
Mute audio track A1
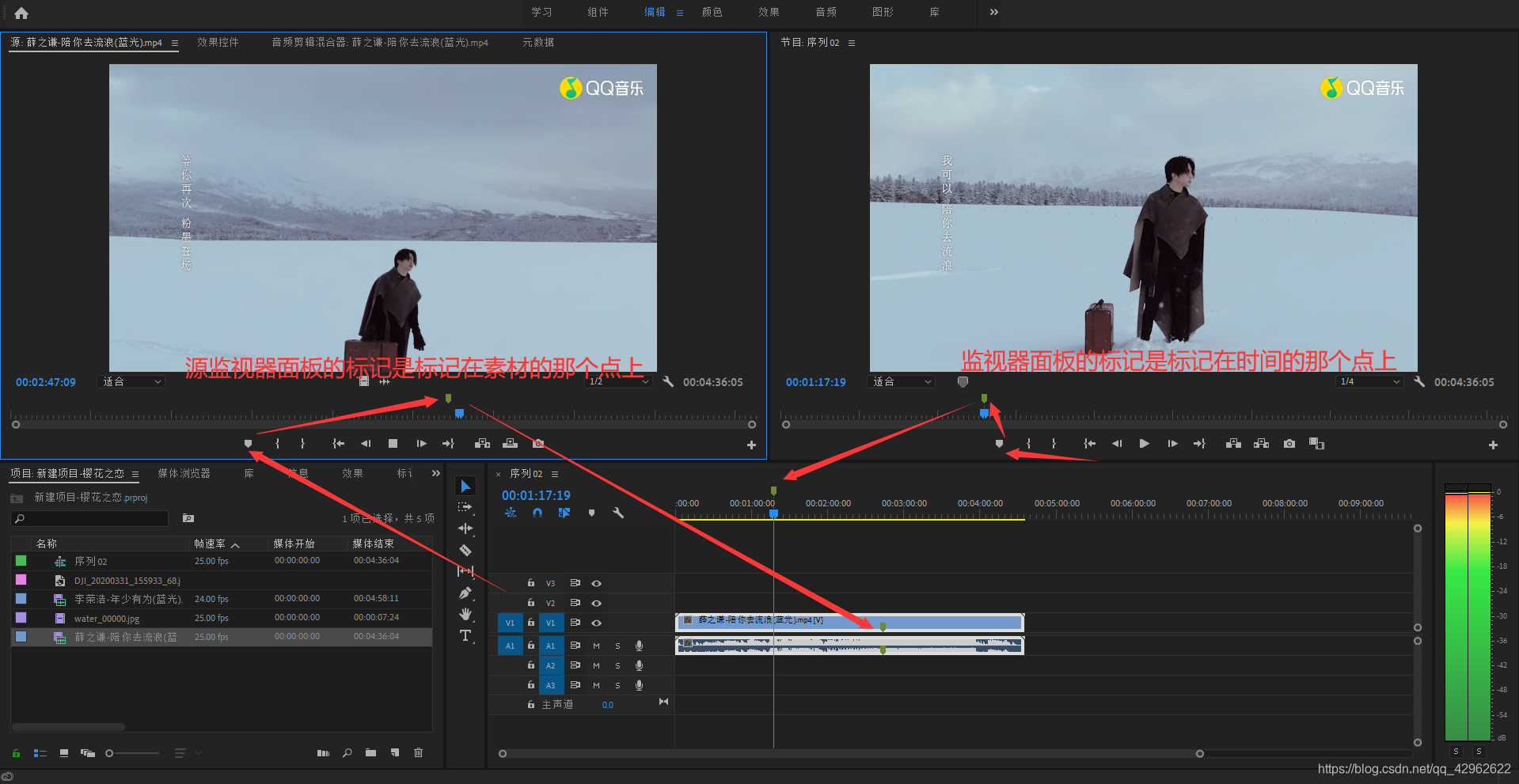point(596,646)
